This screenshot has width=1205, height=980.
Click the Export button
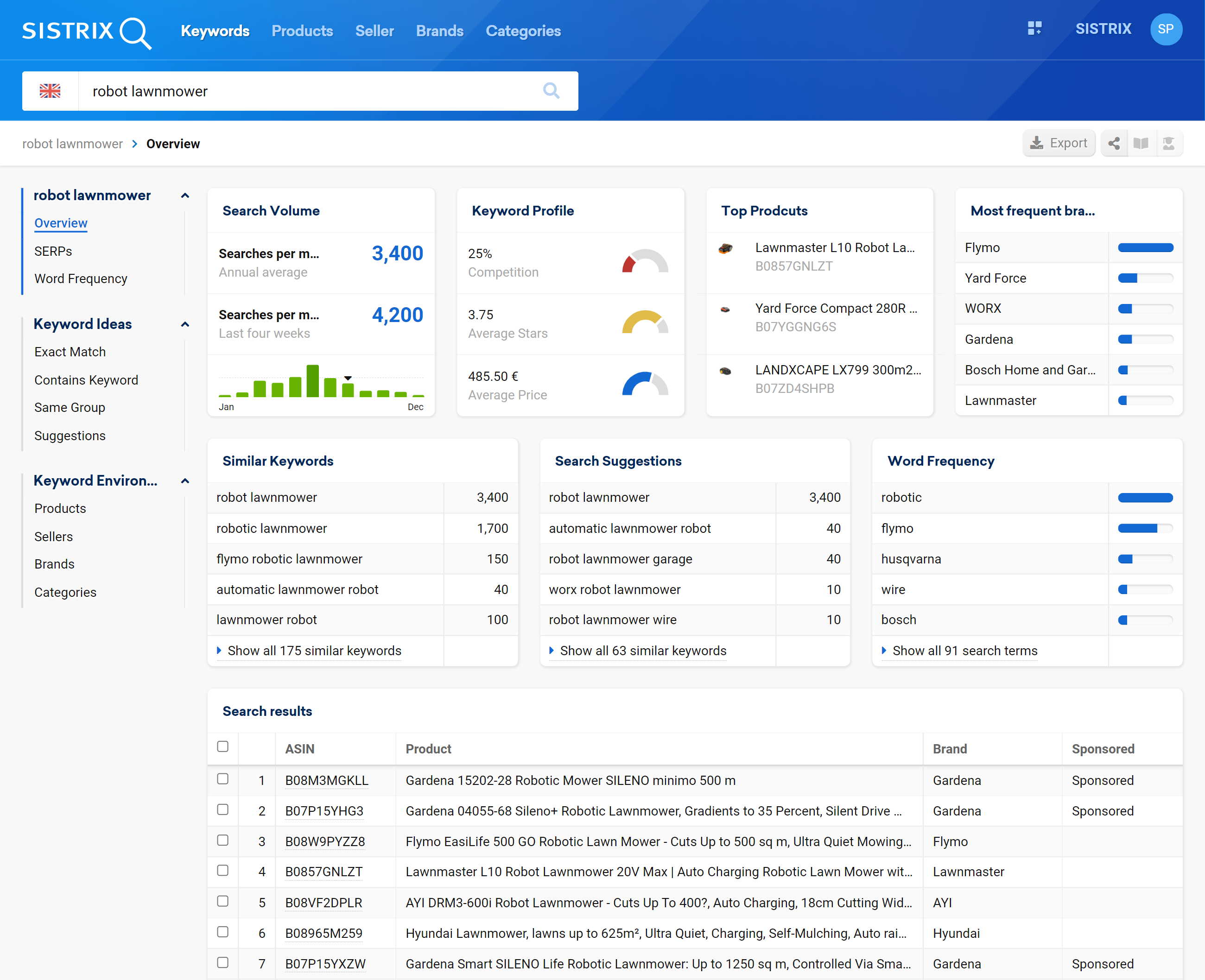click(x=1059, y=143)
